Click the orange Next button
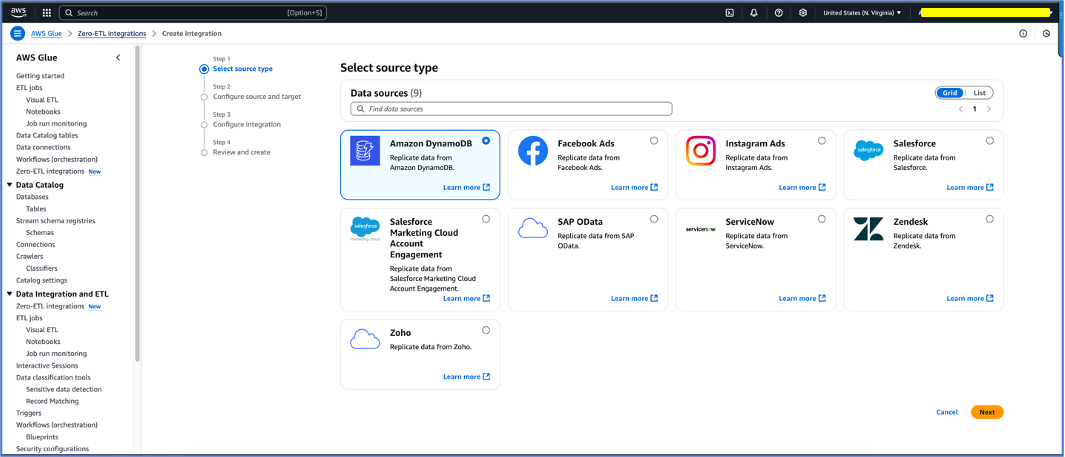Viewport: 1065px width, 457px height. point(987,412)
